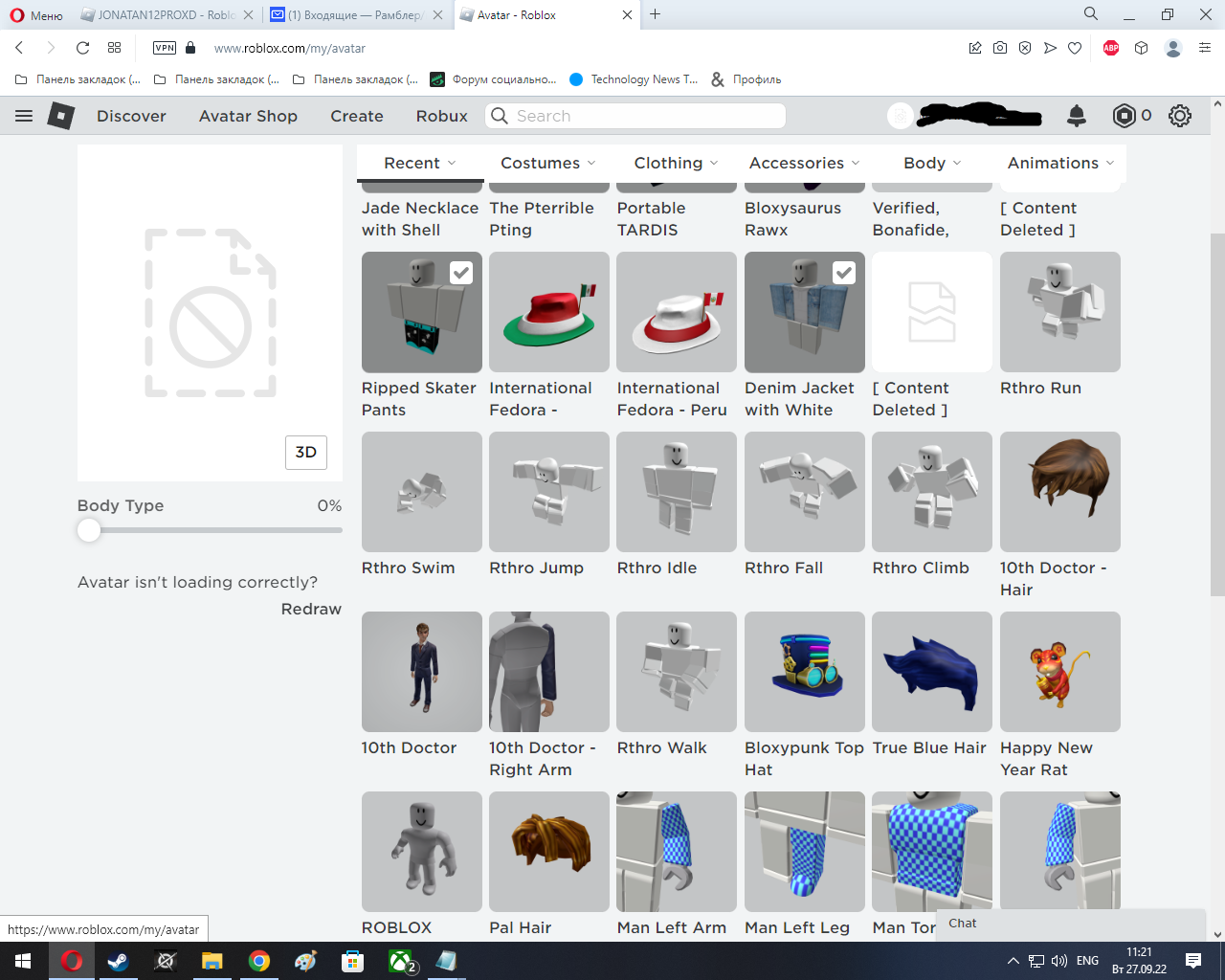Select the True Blue Hair thumbnail
Viewport: 1225px width, 980px height.
[x=932, y=672]
